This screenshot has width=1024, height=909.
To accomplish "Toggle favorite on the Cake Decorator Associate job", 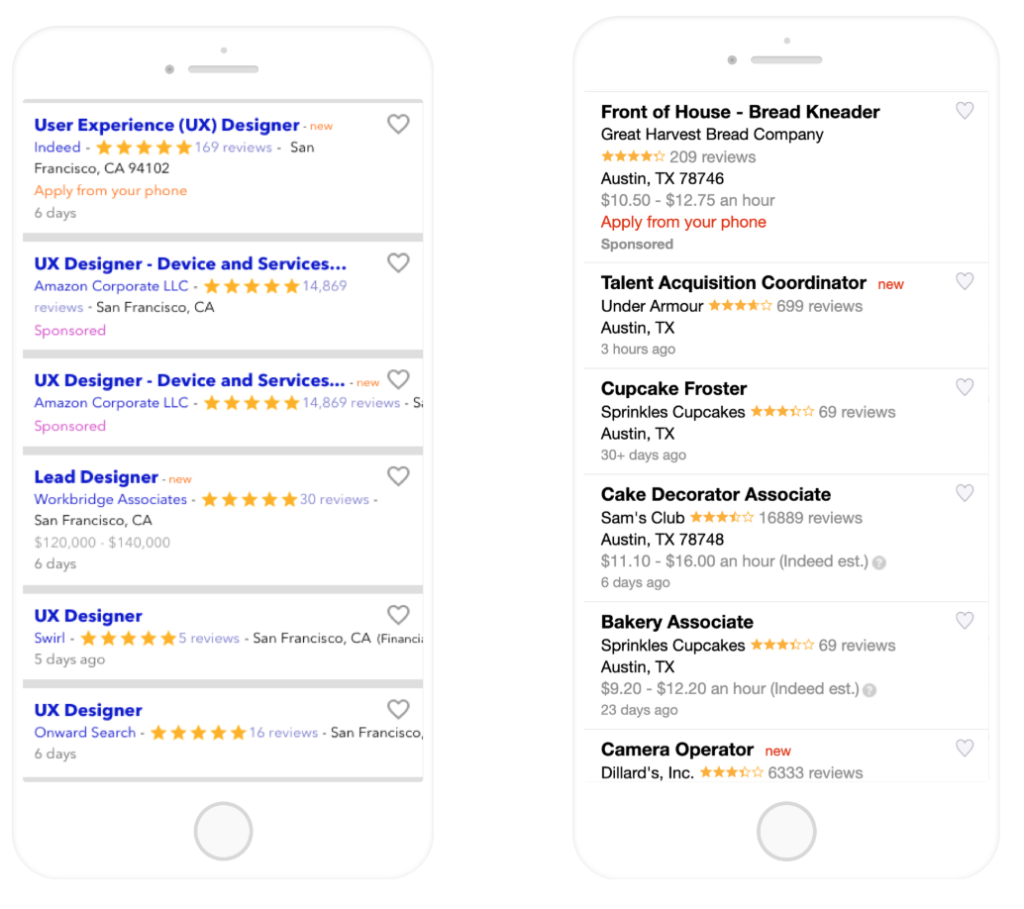I will pyautogui.click(x=964, y=493).
